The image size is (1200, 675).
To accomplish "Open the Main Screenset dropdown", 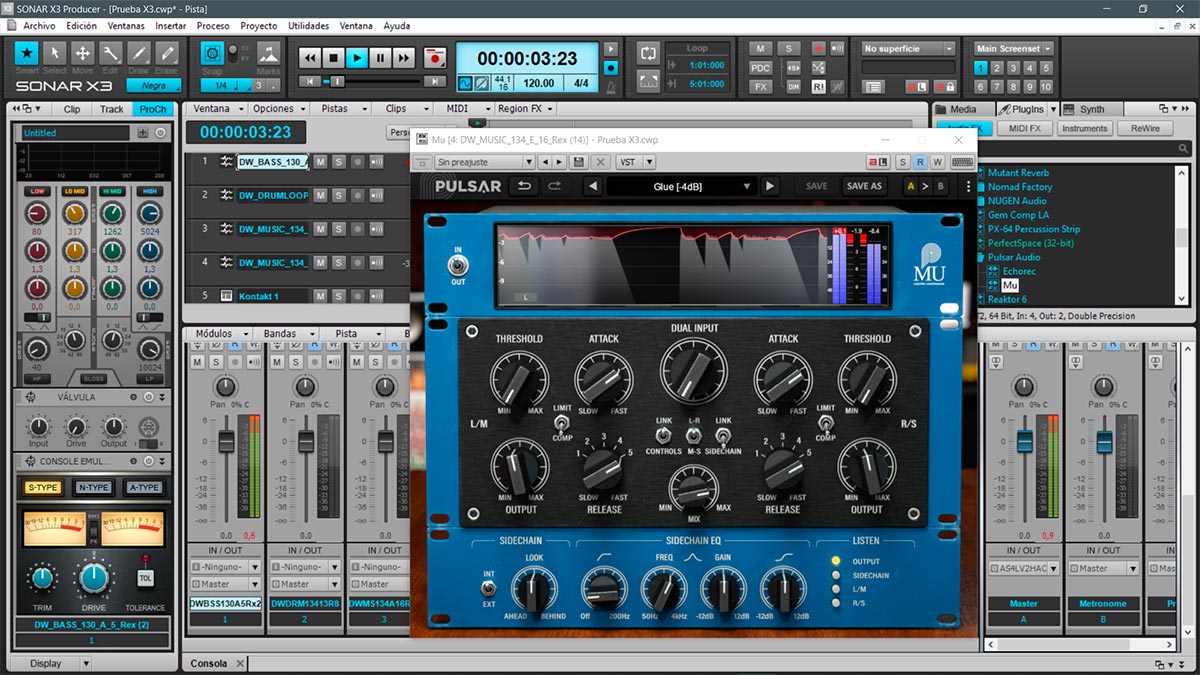I will coord(1015,48).
